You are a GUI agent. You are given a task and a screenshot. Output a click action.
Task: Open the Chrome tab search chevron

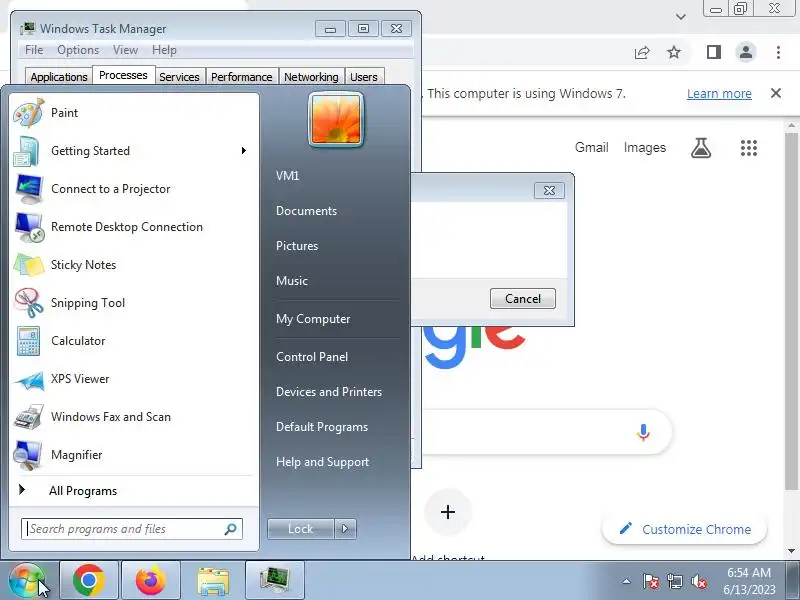pos(681,17)
